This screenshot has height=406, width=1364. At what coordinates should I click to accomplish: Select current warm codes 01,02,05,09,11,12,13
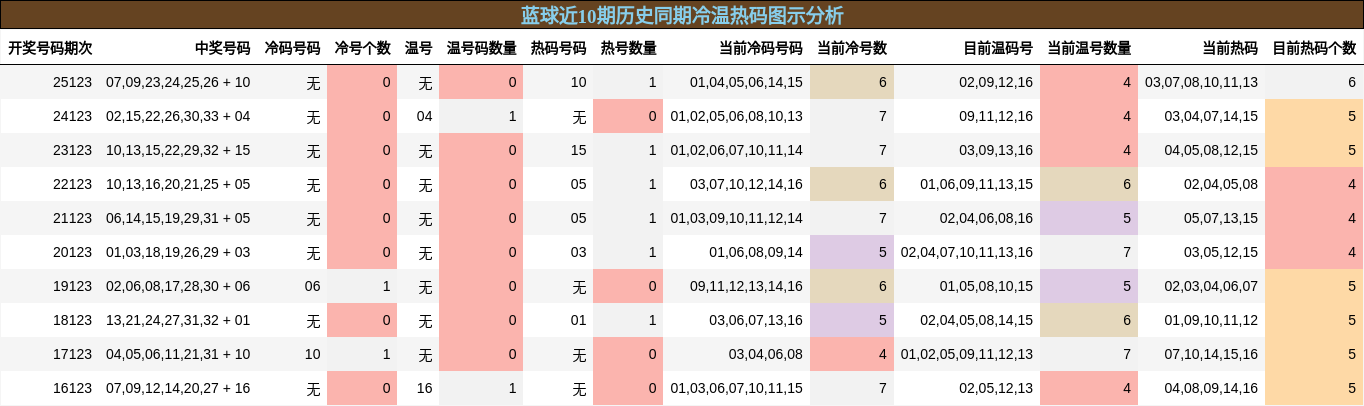(x=967, y=354)
